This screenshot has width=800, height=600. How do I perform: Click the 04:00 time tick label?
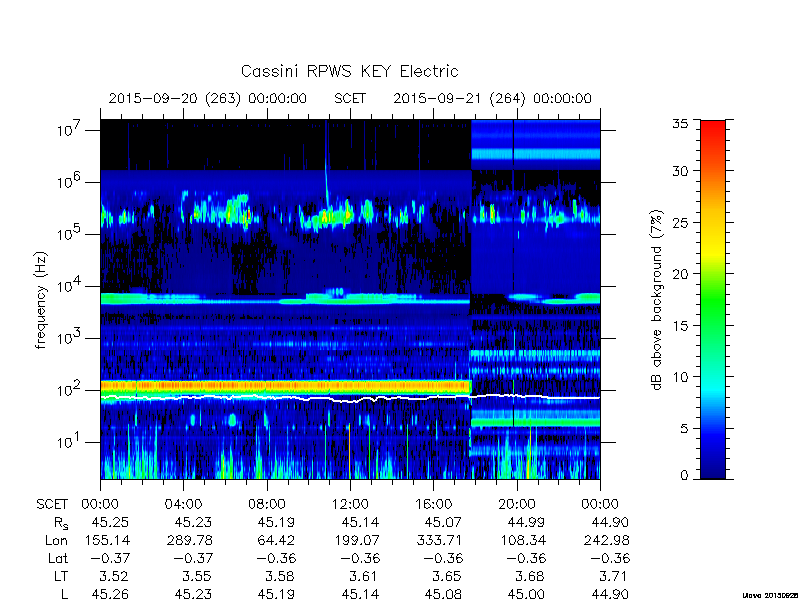click(x=183, y=504)
